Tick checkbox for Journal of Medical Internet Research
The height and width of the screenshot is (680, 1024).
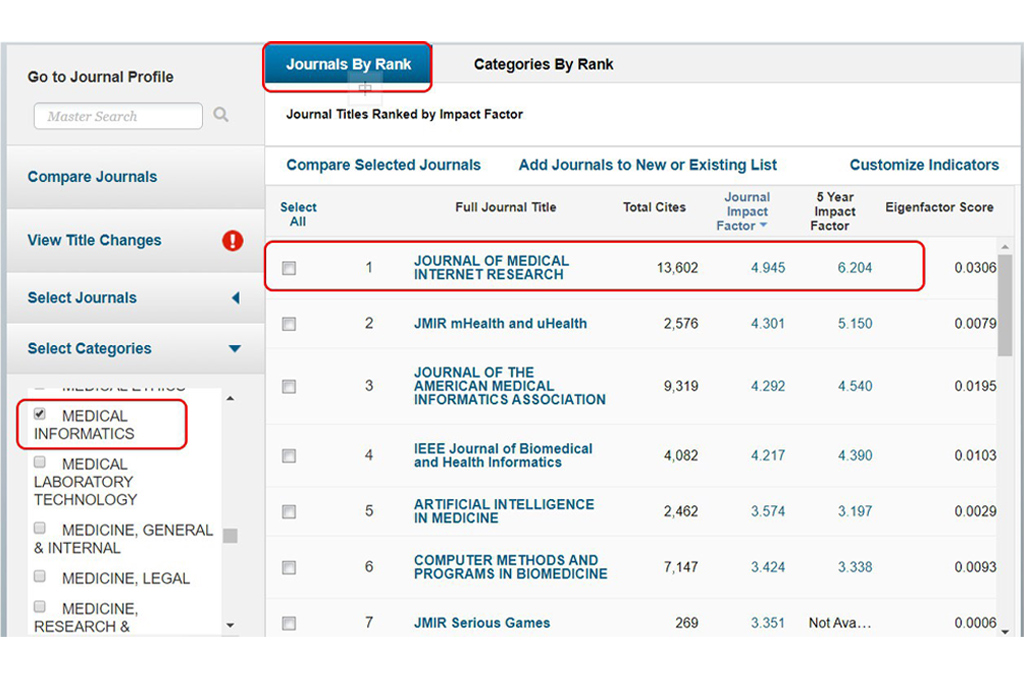(x=289, y=268)
